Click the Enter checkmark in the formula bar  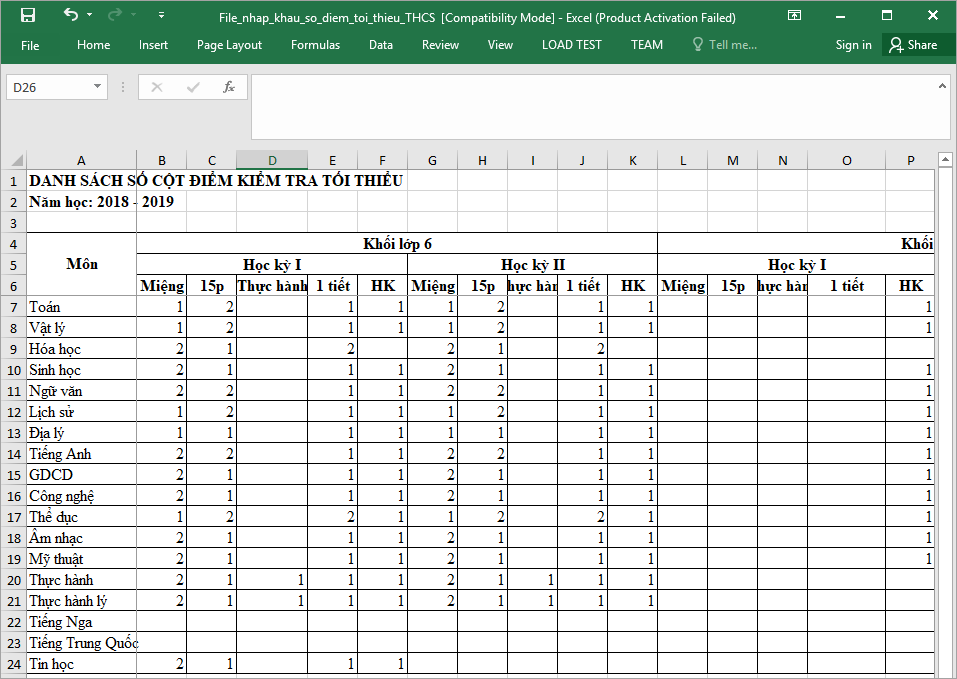click(193, 87)
